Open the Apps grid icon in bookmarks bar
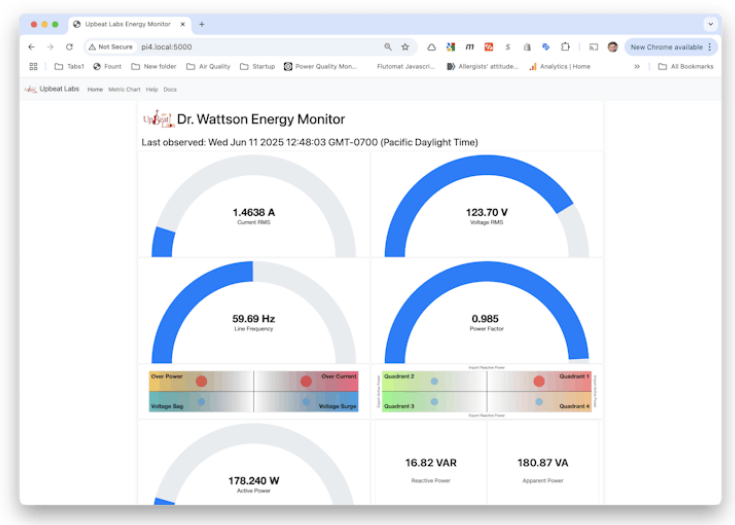Screen dimensions: 735x525 coord(33,67)
